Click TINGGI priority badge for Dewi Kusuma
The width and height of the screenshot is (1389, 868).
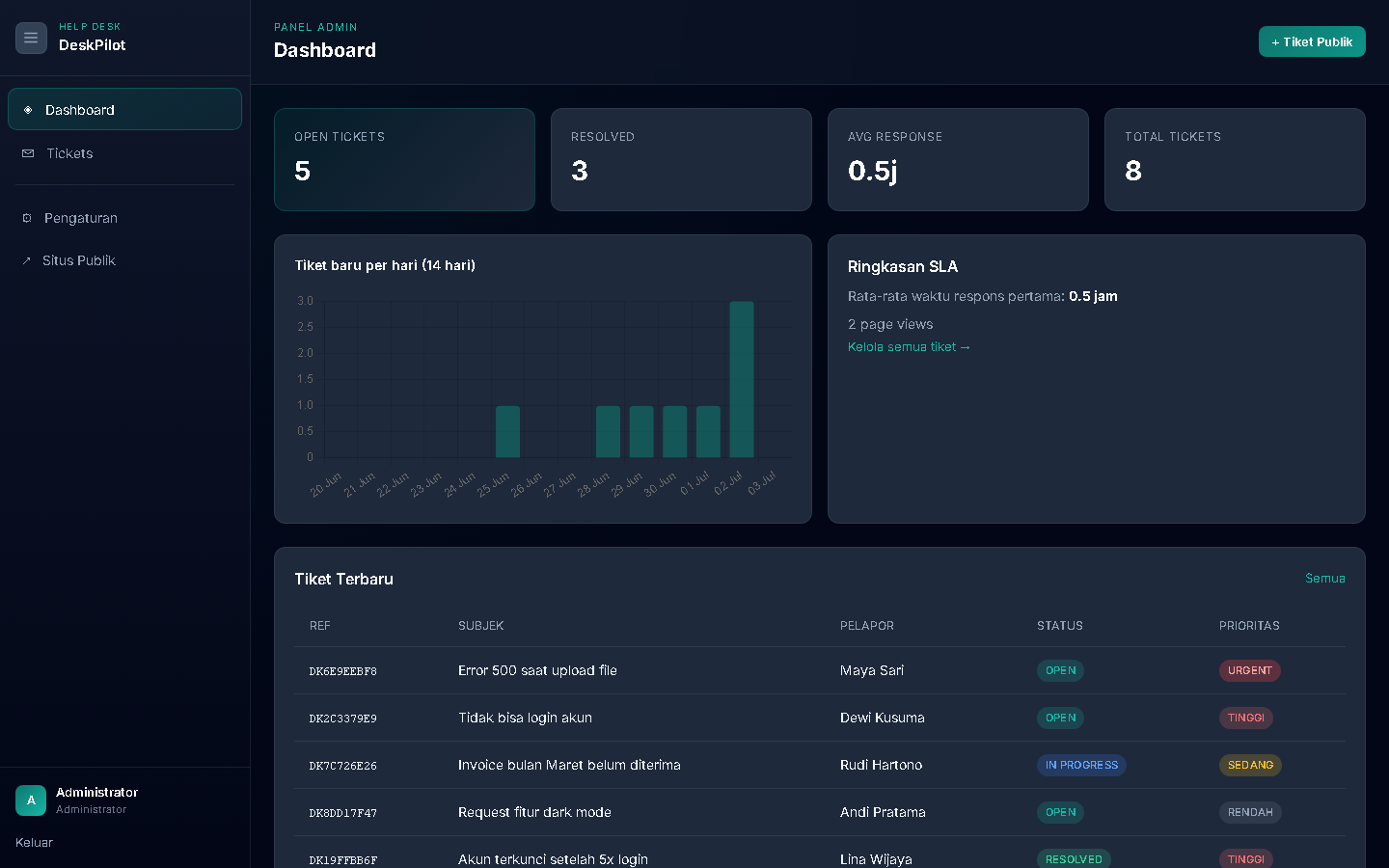point(1246,718)
